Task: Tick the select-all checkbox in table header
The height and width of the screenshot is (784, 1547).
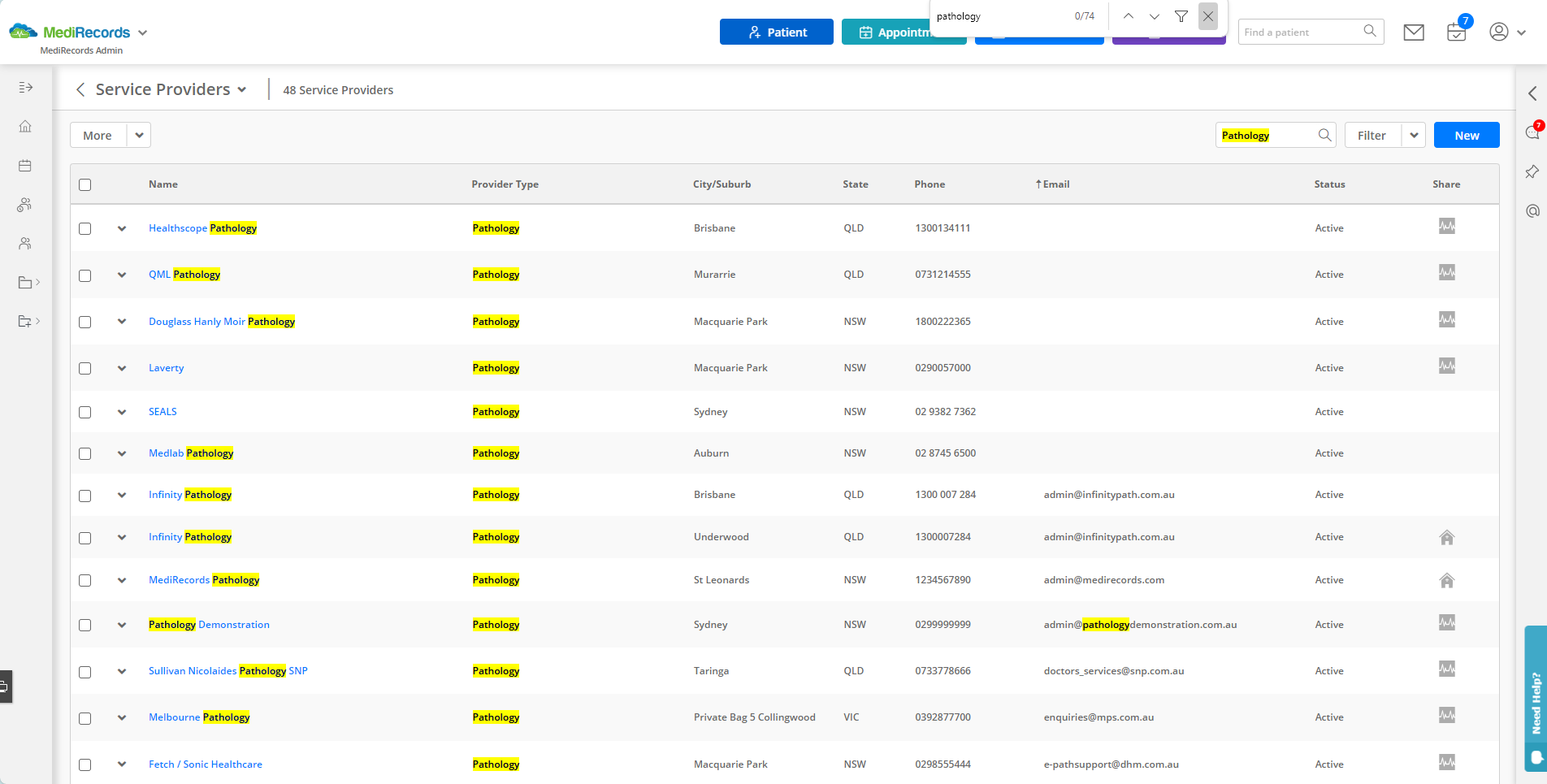Action: 85,184
